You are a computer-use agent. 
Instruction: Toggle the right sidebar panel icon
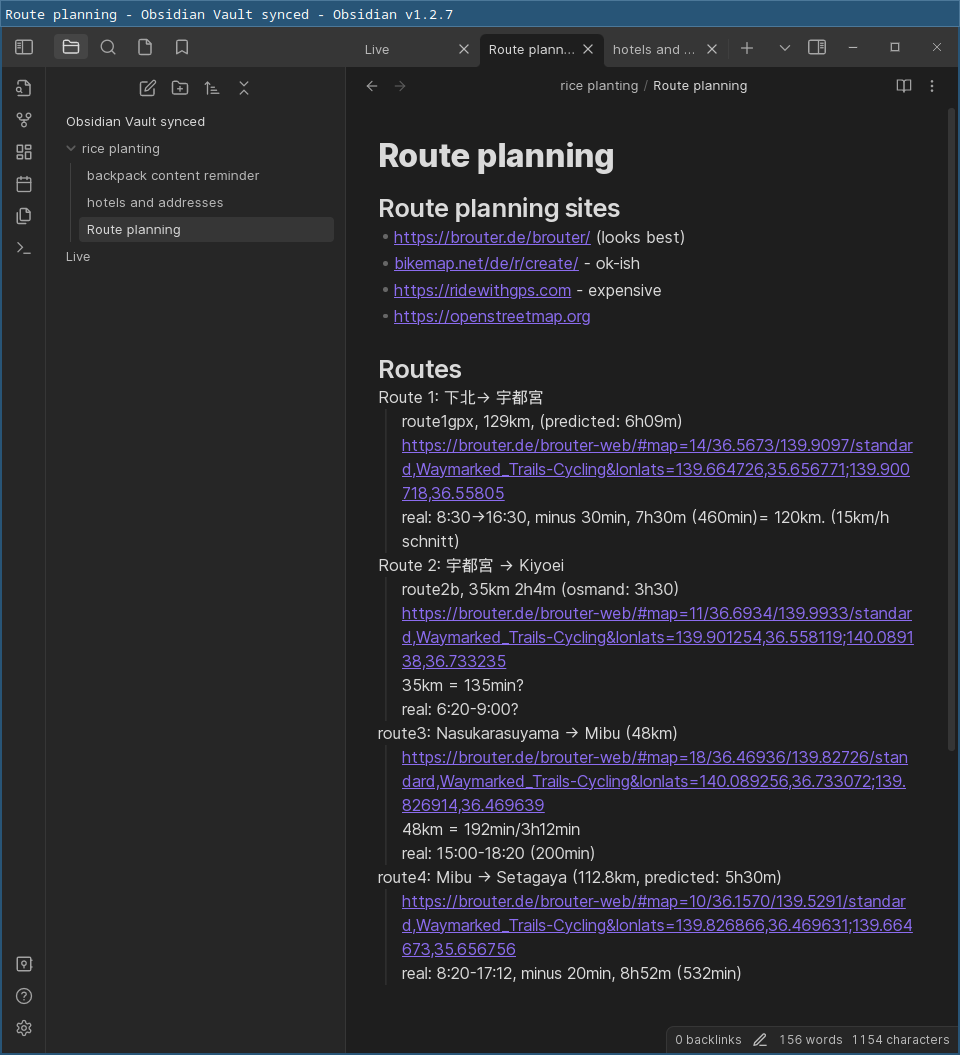click(817, 47)
